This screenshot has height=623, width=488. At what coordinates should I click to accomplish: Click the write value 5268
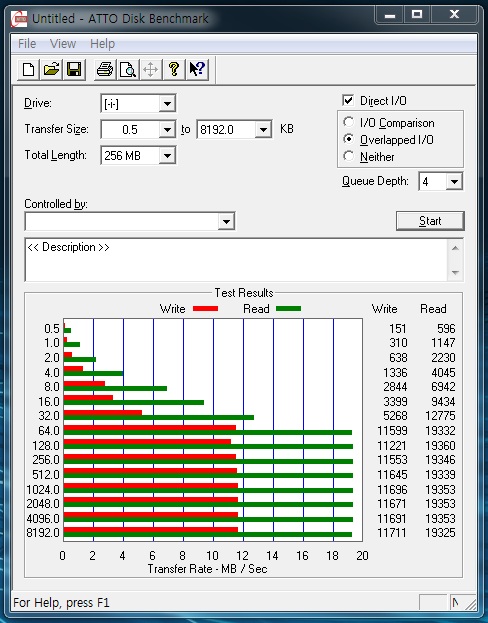coord(395,416)
